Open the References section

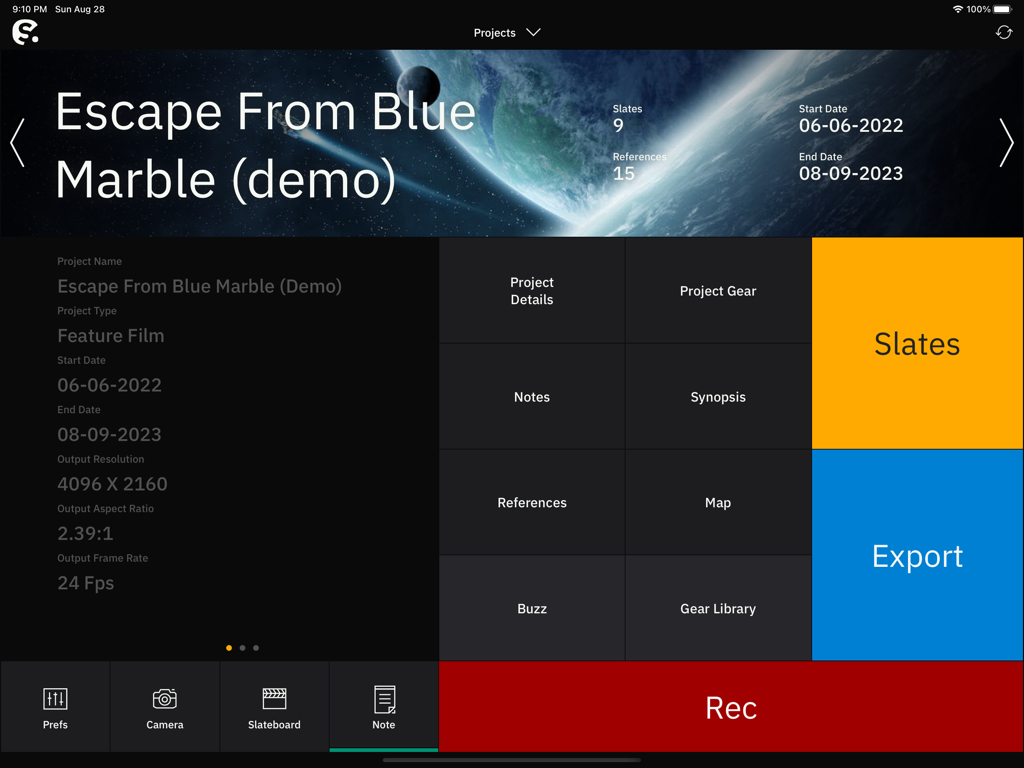[531, 502]
